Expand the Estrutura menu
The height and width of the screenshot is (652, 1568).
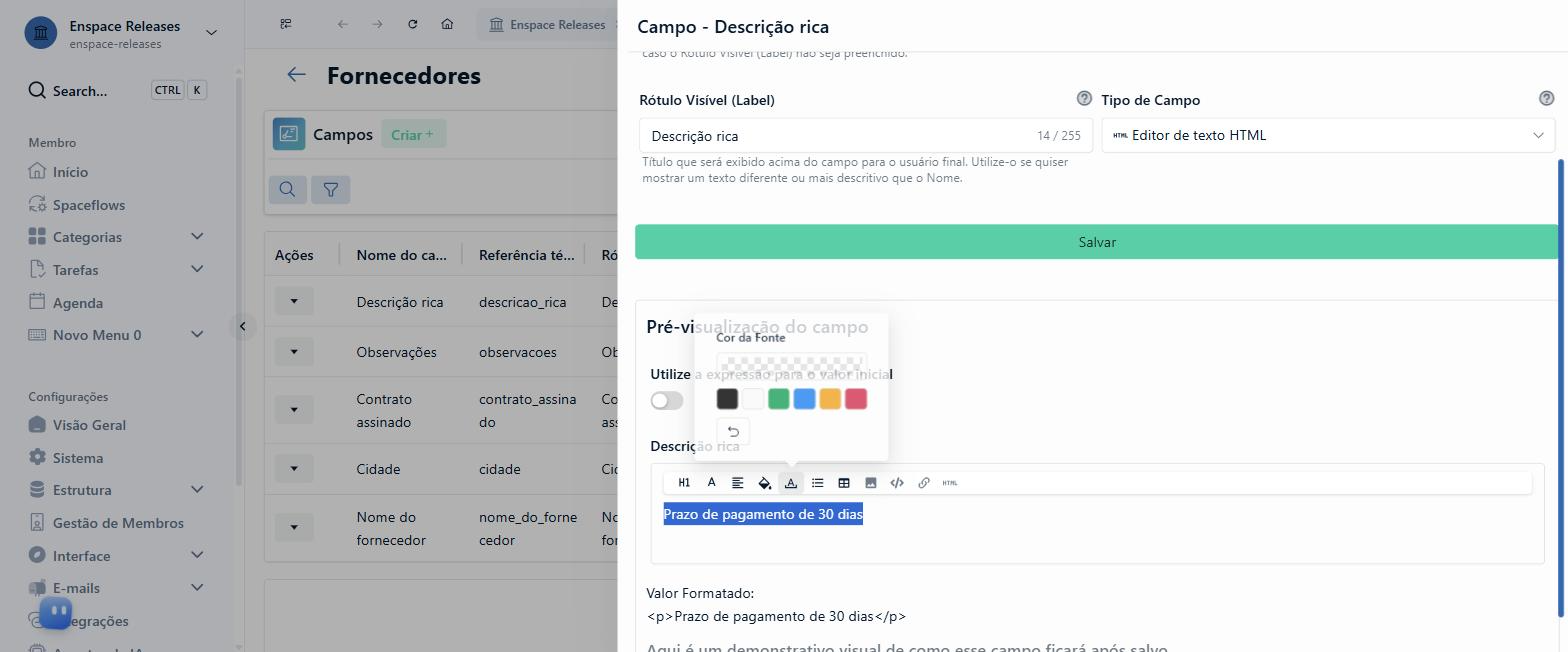pos(197,490)
